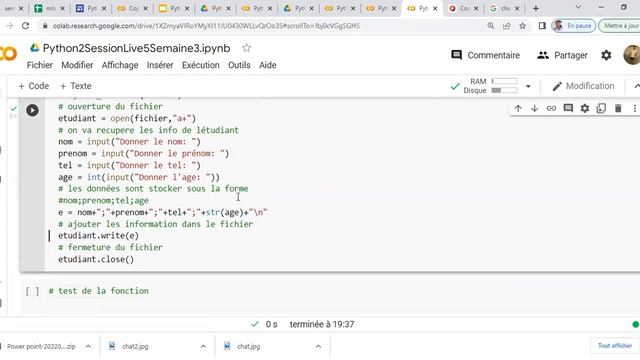Click the line etudiant.close()

pos(96,259)
